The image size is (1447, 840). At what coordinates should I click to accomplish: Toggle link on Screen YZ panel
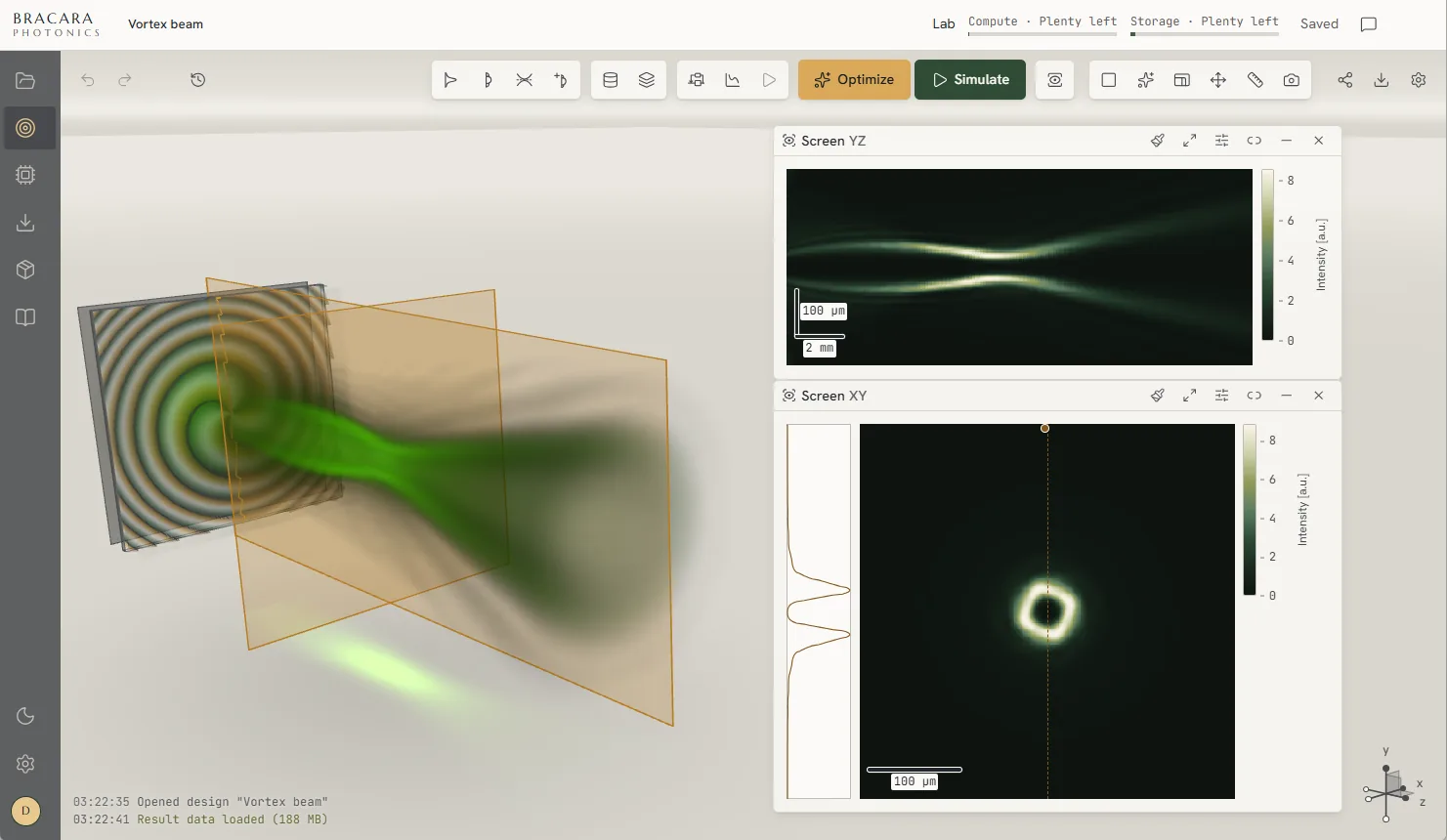click(1255, 141)
